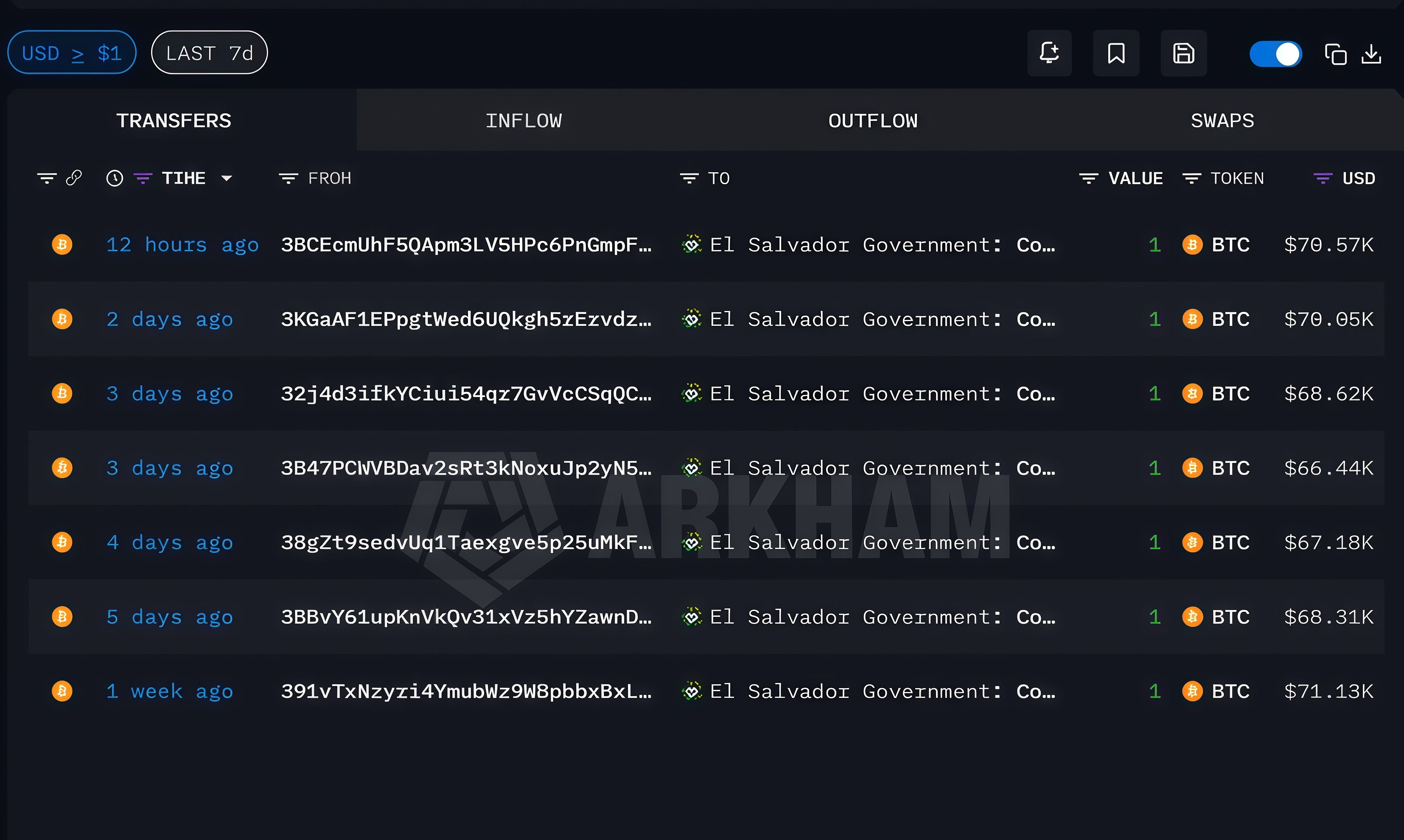Screen dimensions: 1404x840
Task: Click the Bitcoin icon in 12 hours ago row
Action: click(x=62, y=244)
